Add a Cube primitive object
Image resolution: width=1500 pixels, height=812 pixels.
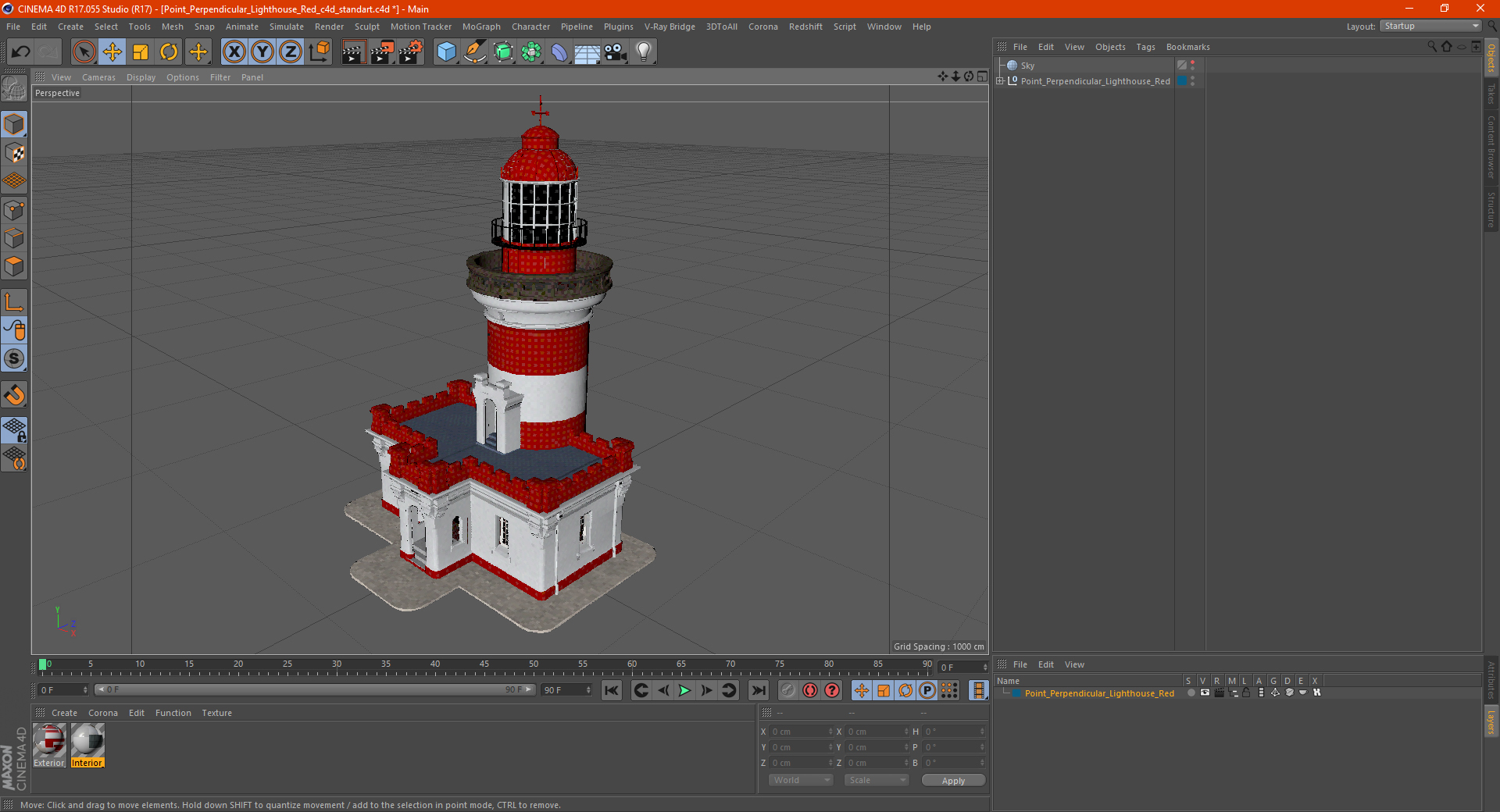tap(446, 52)
